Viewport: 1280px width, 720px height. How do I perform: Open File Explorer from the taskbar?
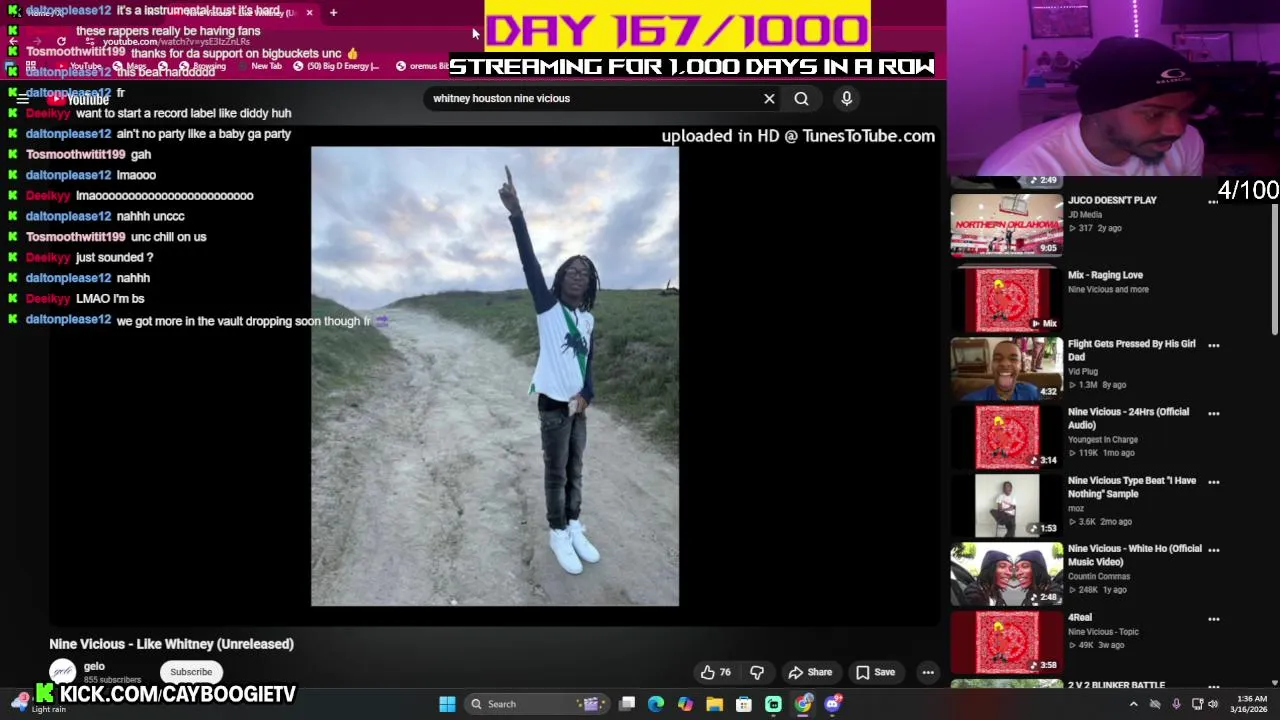[714, 704]
